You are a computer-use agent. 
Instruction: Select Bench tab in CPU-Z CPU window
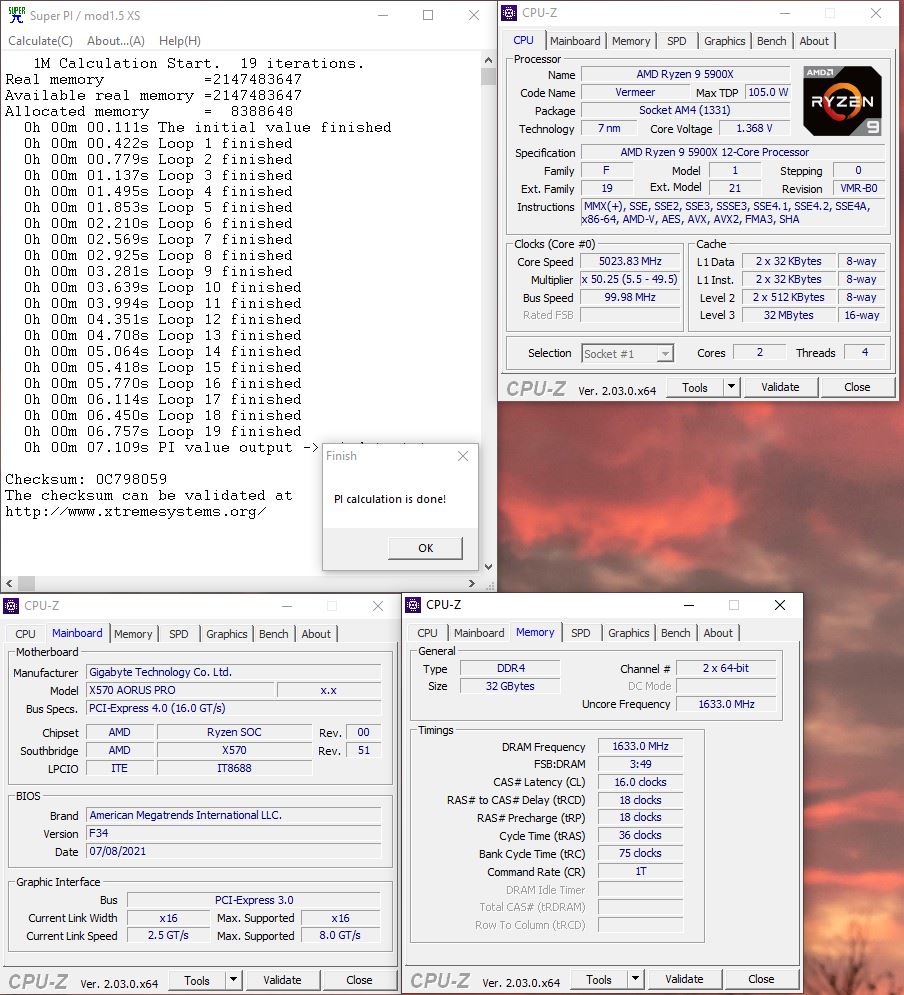[x=771, y=41]
